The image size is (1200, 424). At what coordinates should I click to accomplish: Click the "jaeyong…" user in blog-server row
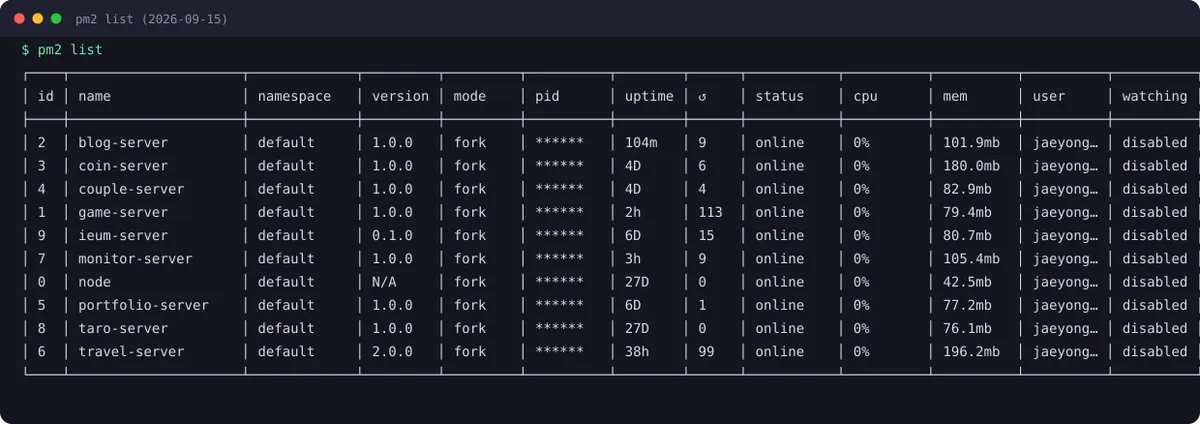[x=1065, y=143]
